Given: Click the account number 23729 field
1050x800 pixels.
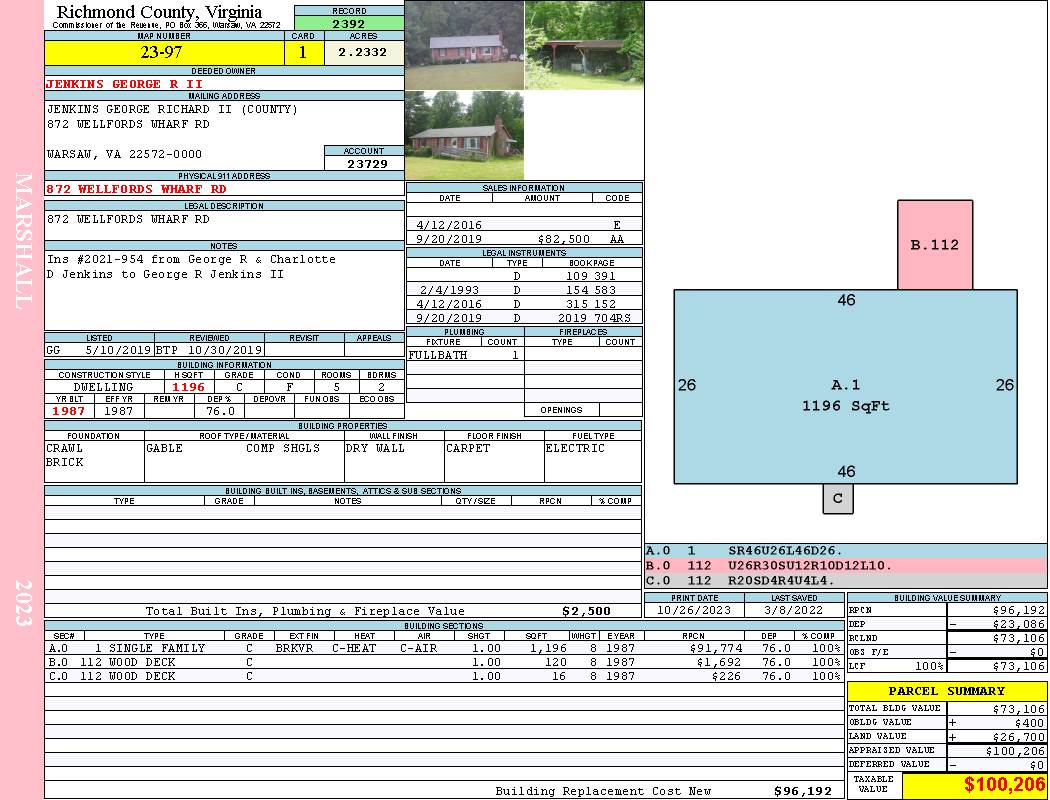Looking at the screenshot, I should (364, 163).
